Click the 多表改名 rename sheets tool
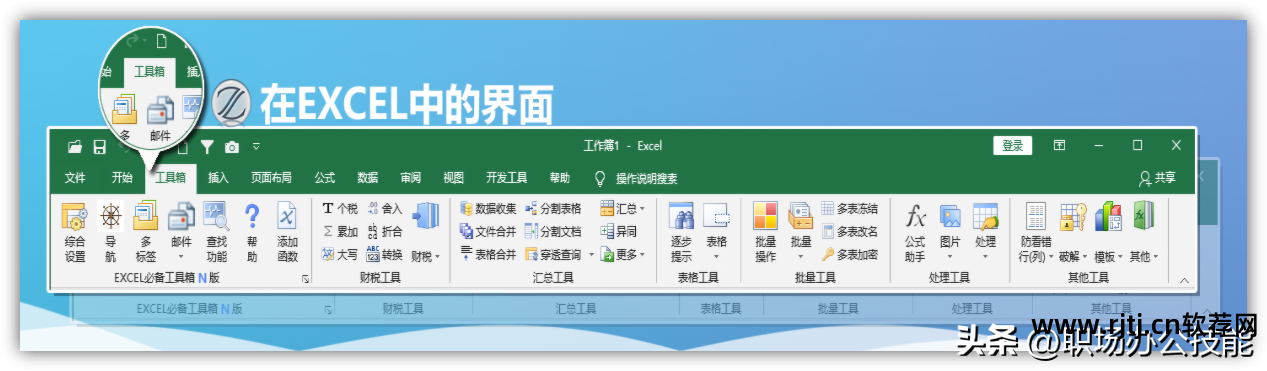Image resolution: width=1267 pixels, height=371 pixels. tap(850, 231)
